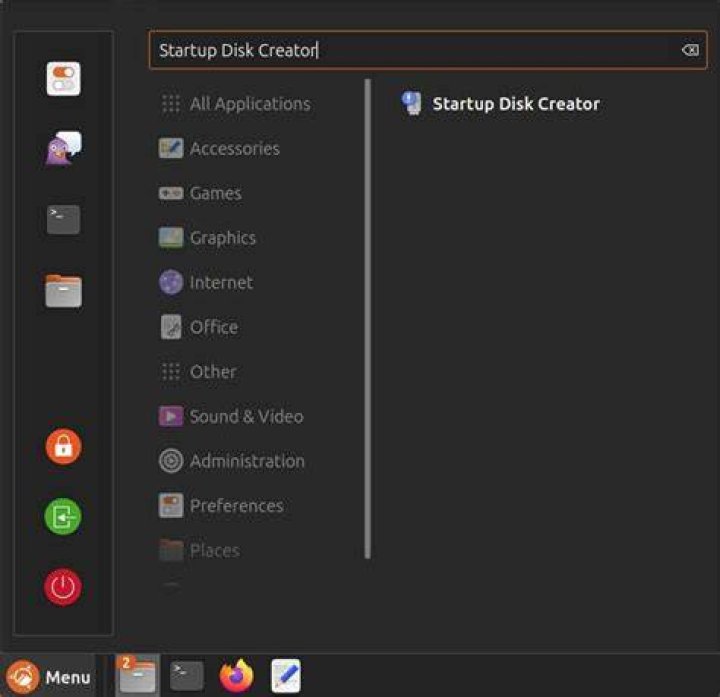Screen dimensions: 720x697
Task: Launch Pidgin messenger from favorites sidebar
Action: click(x=63, y=148)
